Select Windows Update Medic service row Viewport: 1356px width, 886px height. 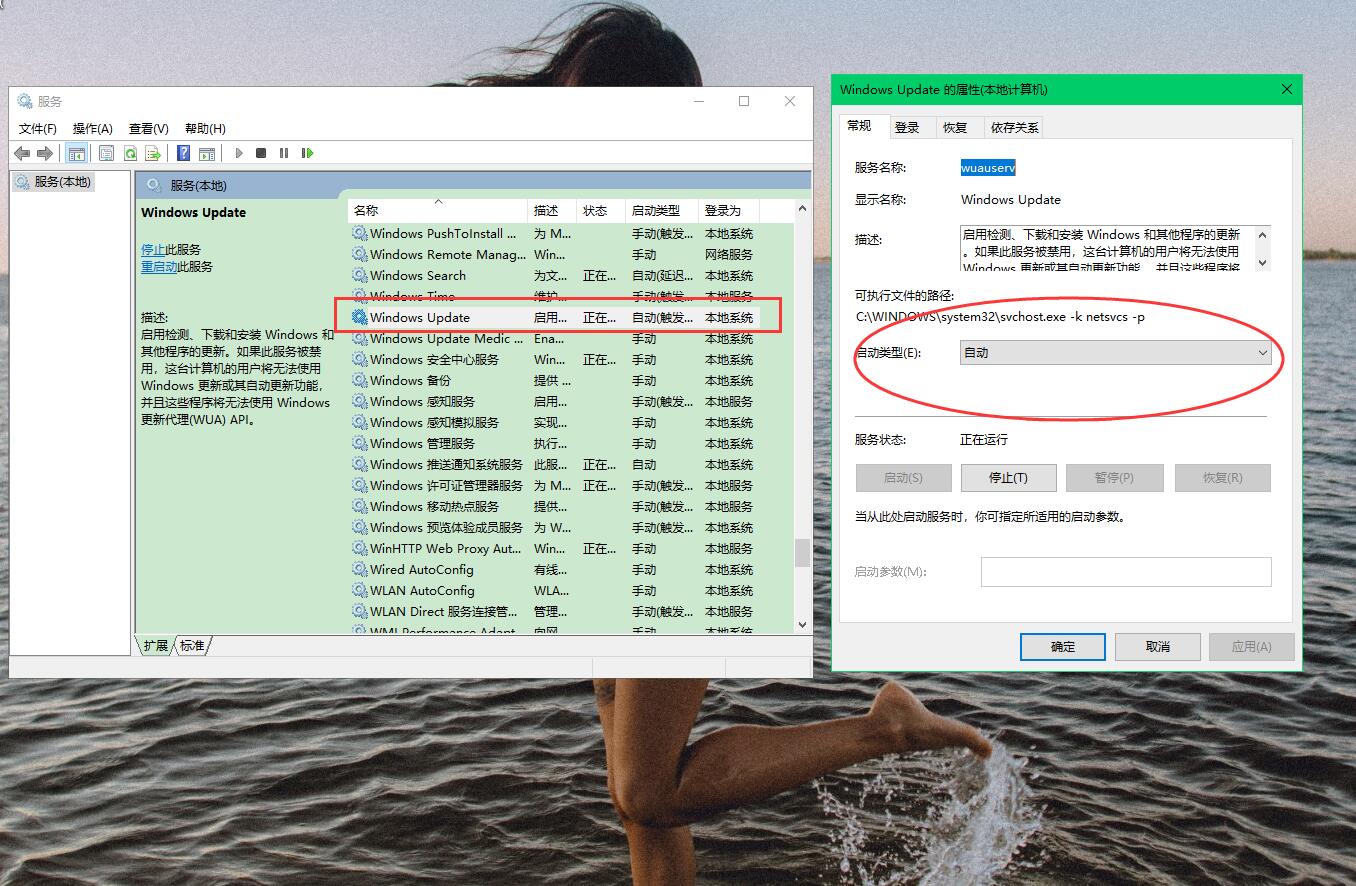pyautogui.click(x=555, y=338)
